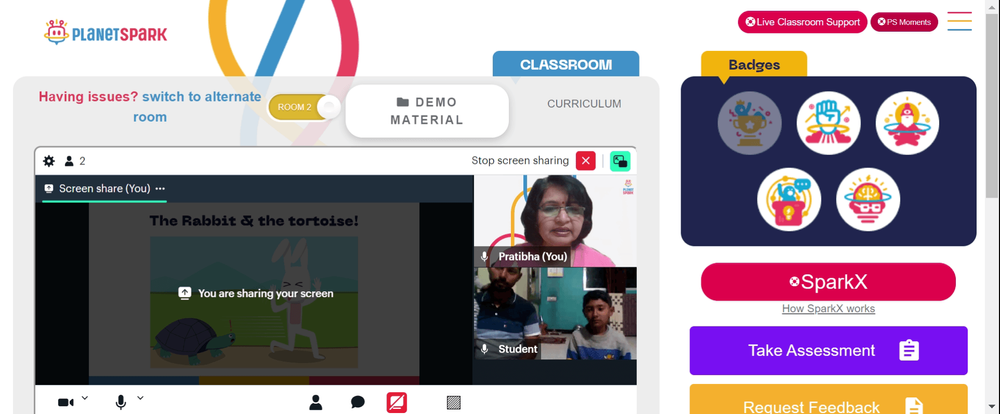Stop screen sharing with red X
Image resolution: width=1000 pixels, height=414 pixels.
point(585,161)
